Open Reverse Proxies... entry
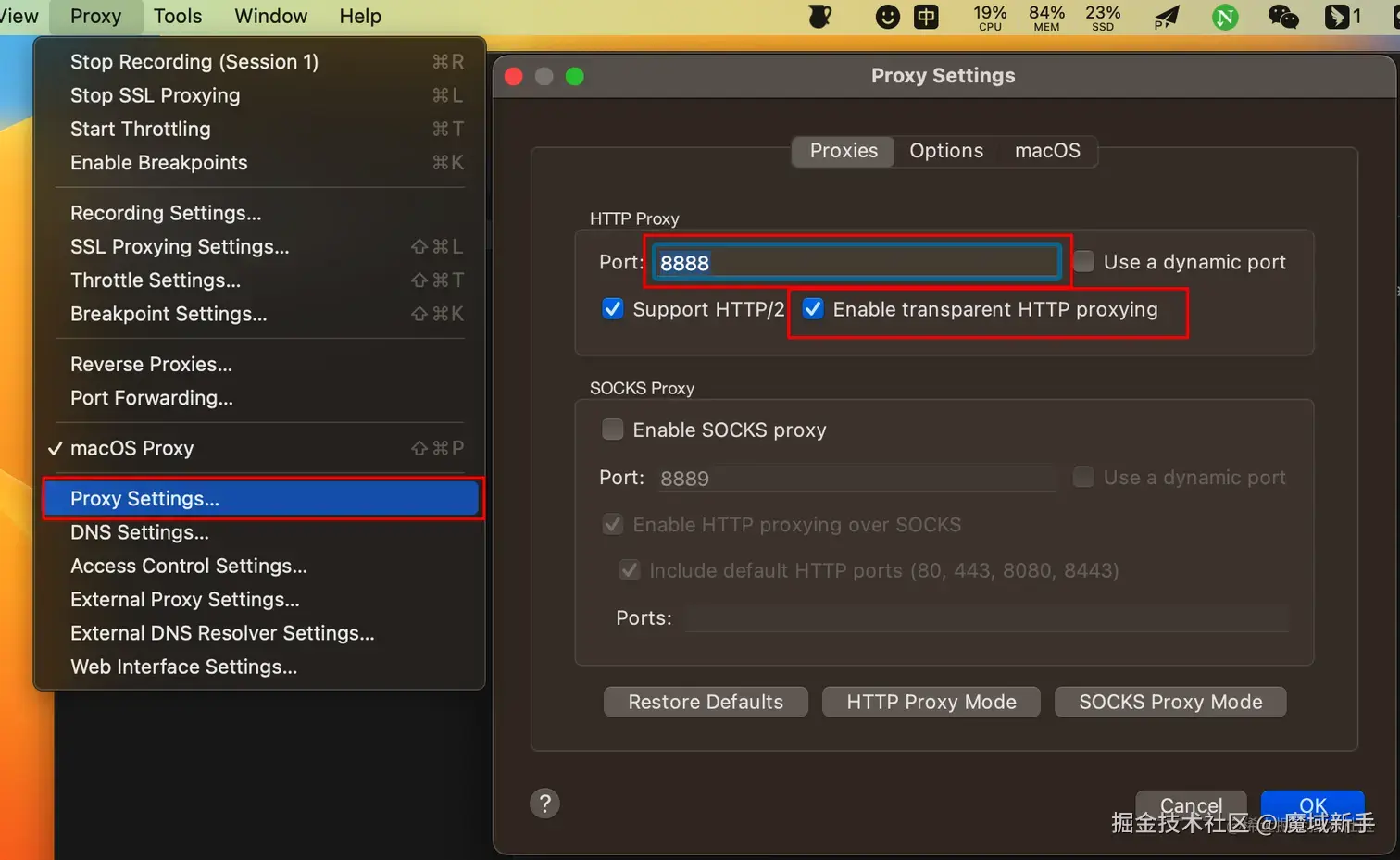Viewport: 1400px width, 860px height. [x=260, y=365]
